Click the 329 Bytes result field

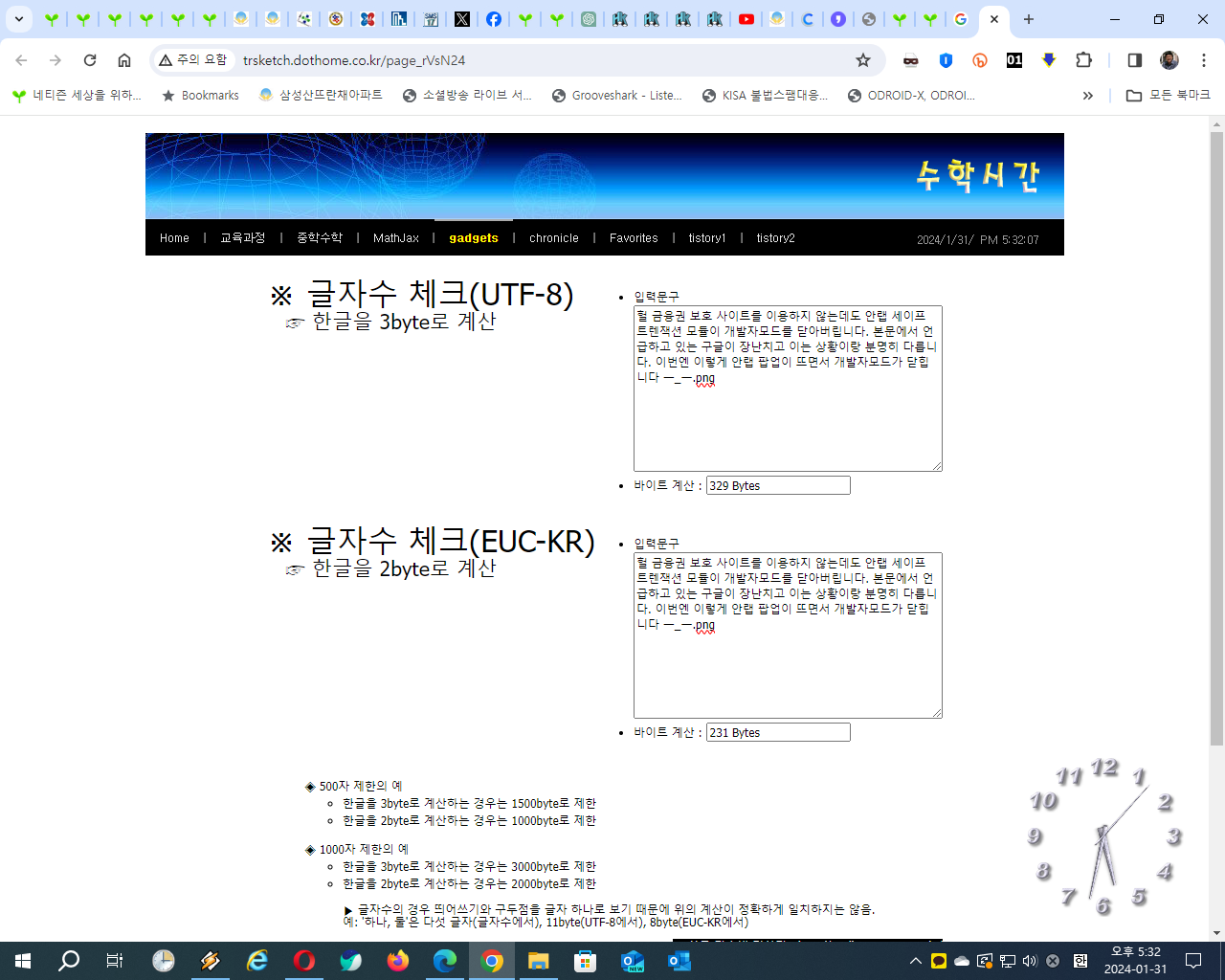(x=778, y=485)
